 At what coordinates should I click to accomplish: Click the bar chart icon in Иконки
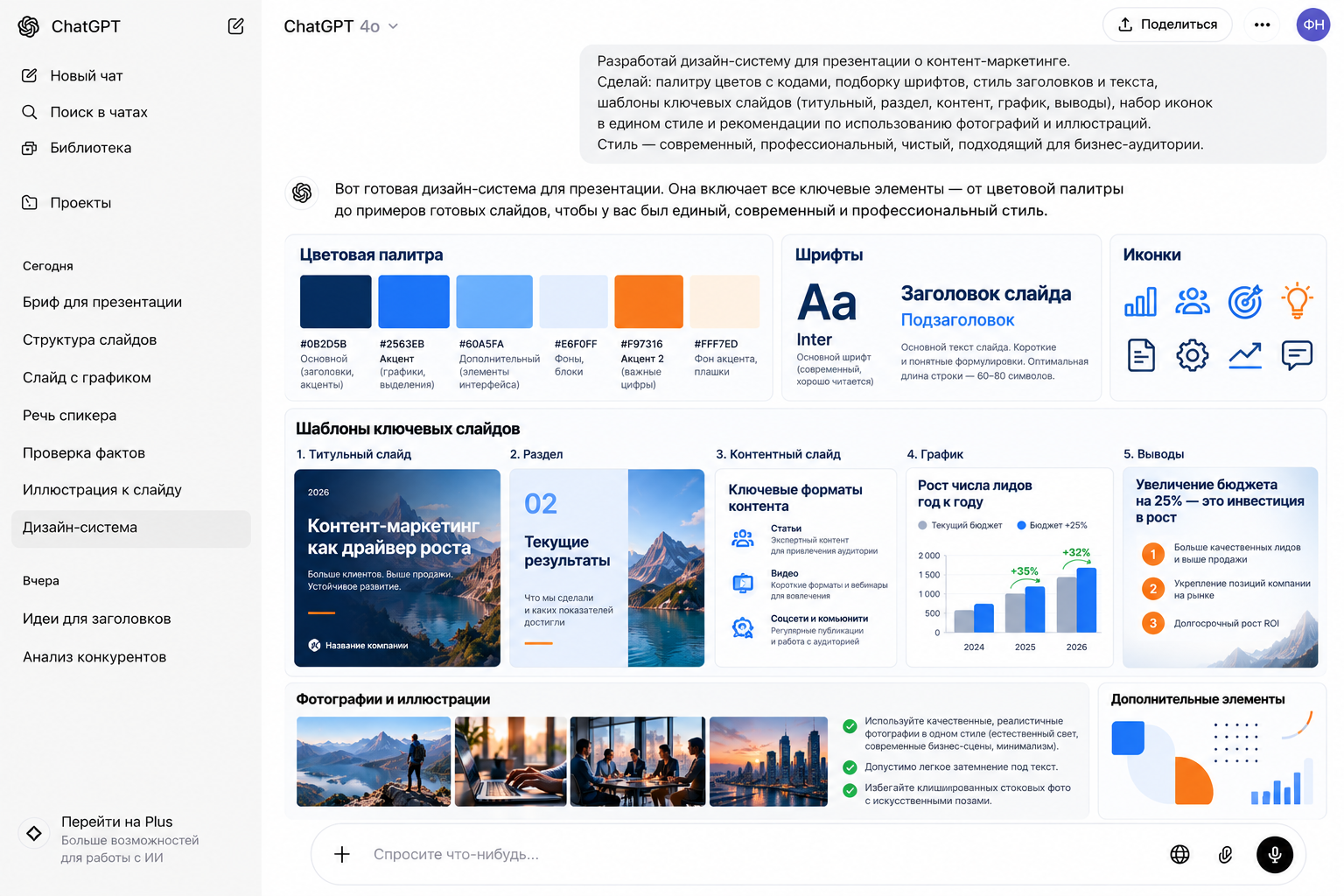(1140, 302)
